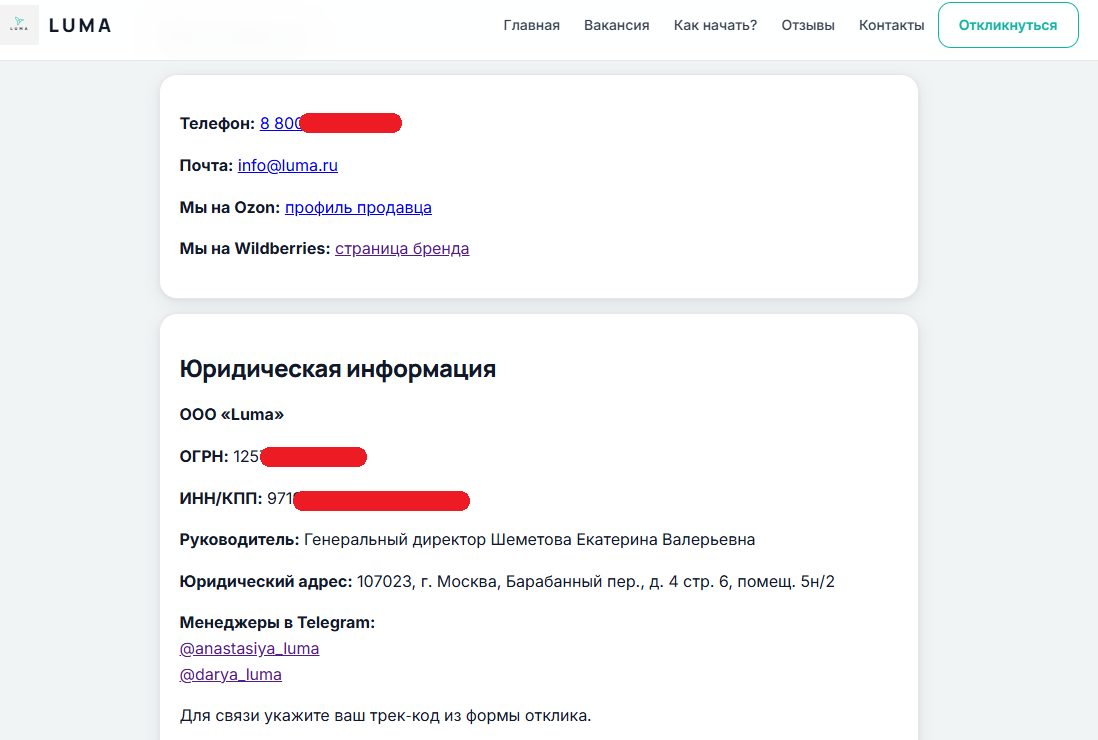Click the ОГРН label

[x=204, y=456]
